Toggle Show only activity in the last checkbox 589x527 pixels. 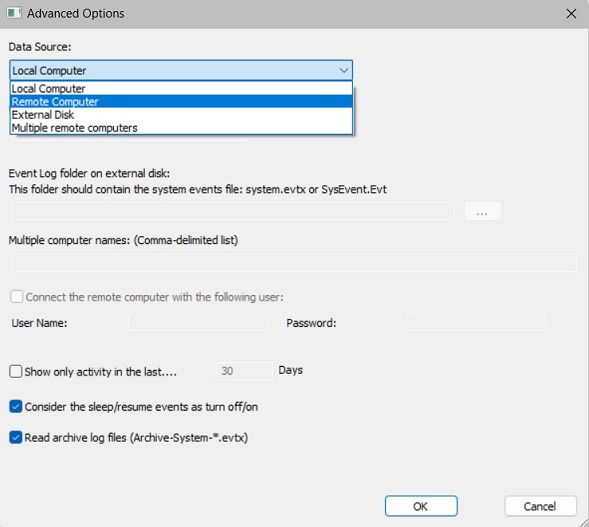16,371
